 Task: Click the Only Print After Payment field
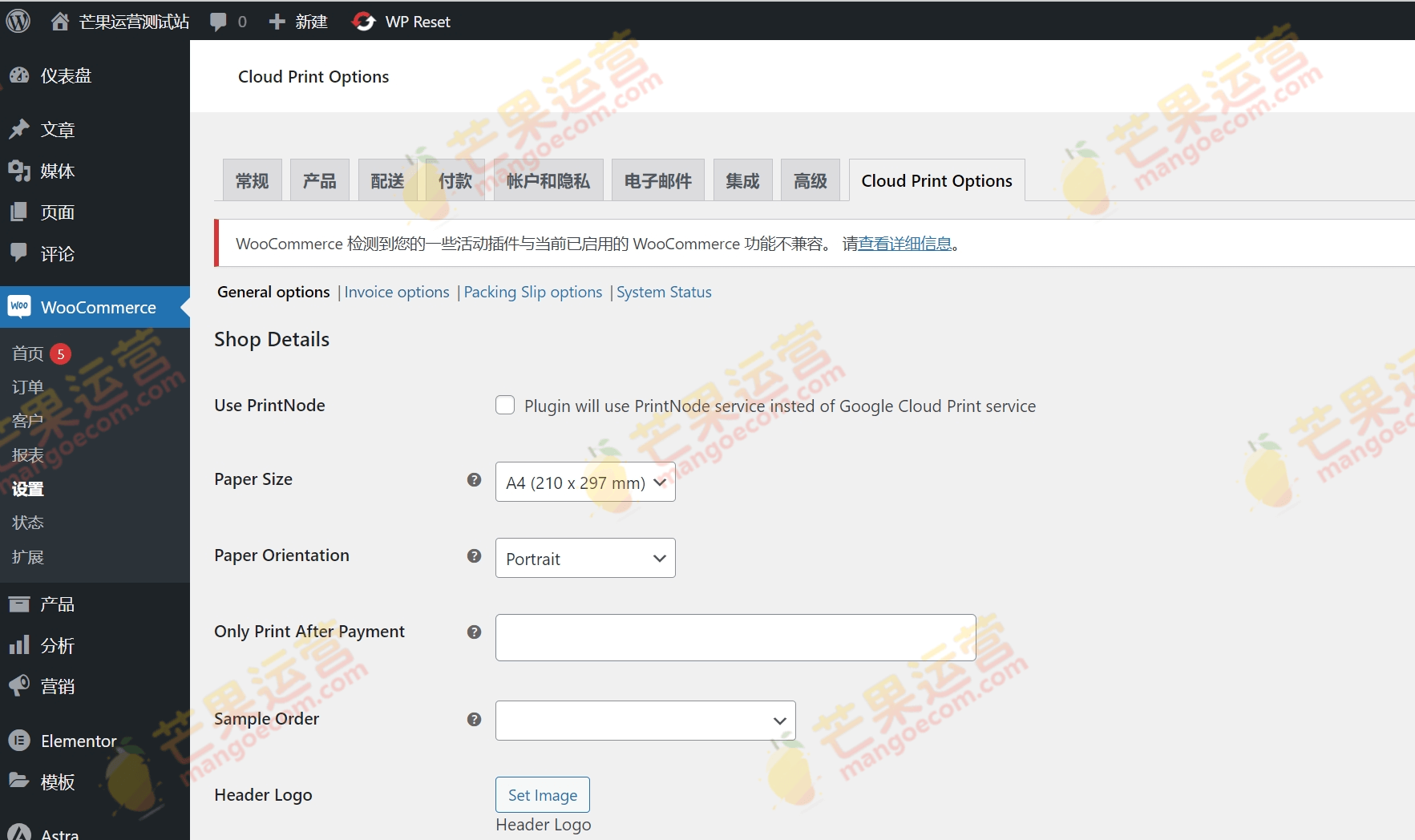(x=734, y=637)
